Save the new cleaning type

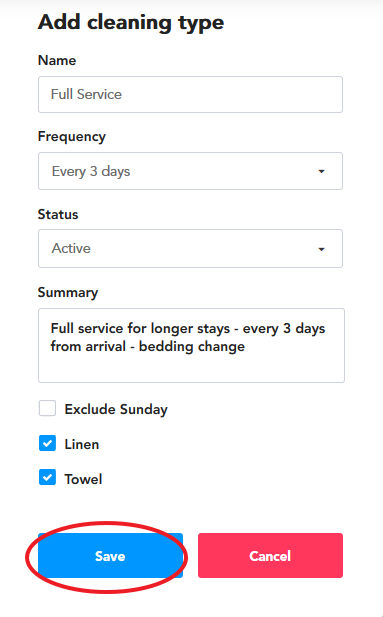(x=110, y=556)
